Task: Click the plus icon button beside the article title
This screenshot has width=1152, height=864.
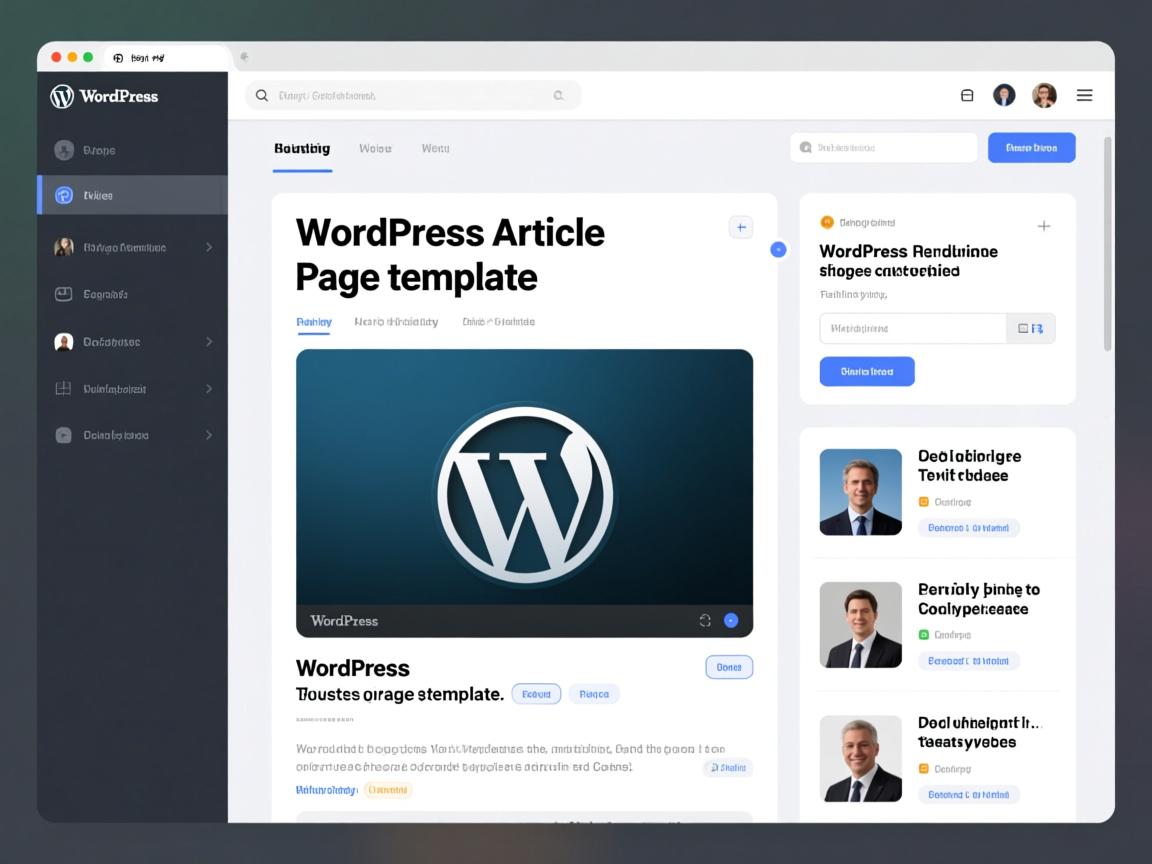Action: click(x=740, y=228)
